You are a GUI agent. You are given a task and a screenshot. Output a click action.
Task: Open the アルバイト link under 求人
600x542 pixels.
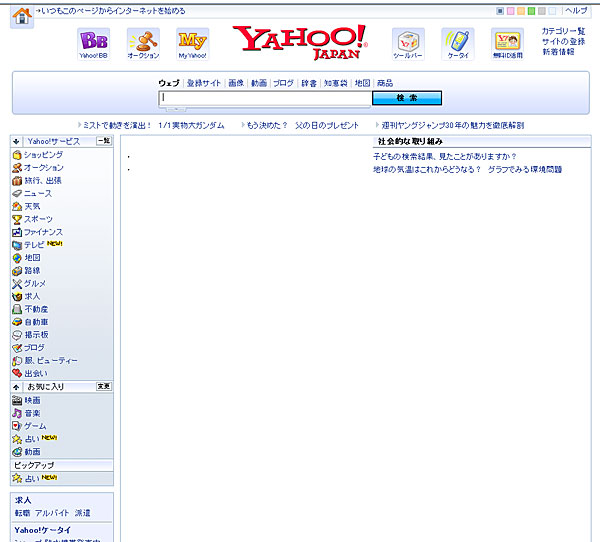coord(52,513)
